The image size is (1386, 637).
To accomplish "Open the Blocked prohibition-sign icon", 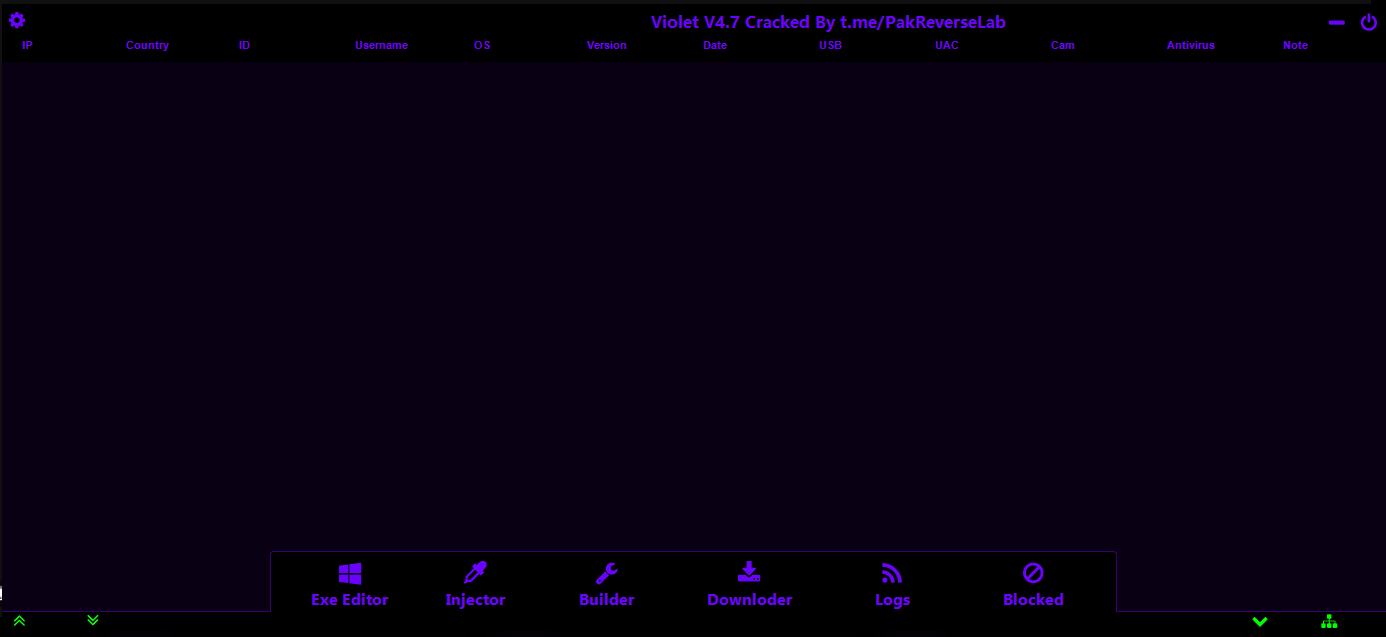I will 1033,573.
